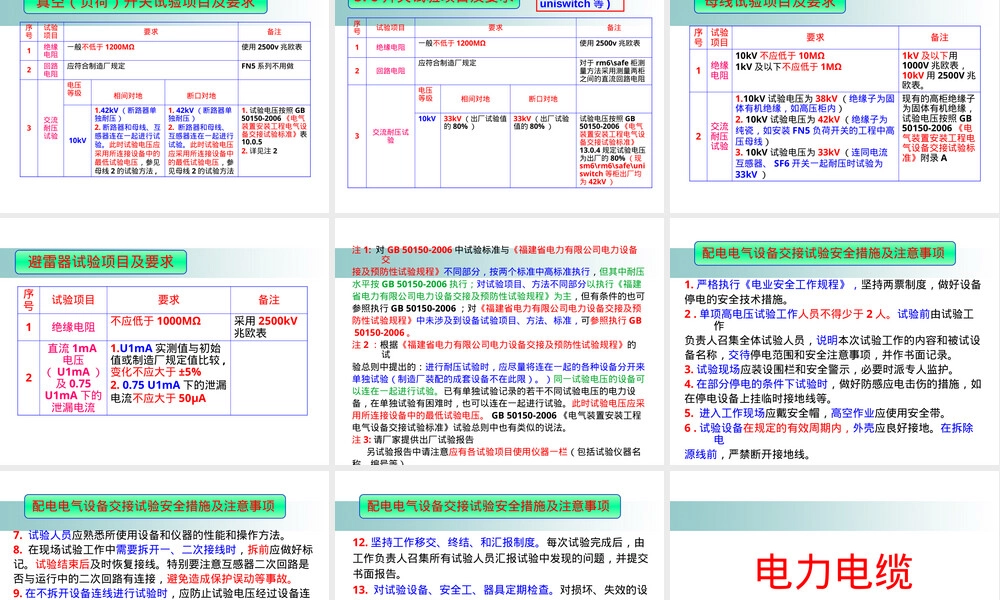1000x600 pixels.
Task: Click the 不应低于 1000MΩ cell
Action: 169,326
